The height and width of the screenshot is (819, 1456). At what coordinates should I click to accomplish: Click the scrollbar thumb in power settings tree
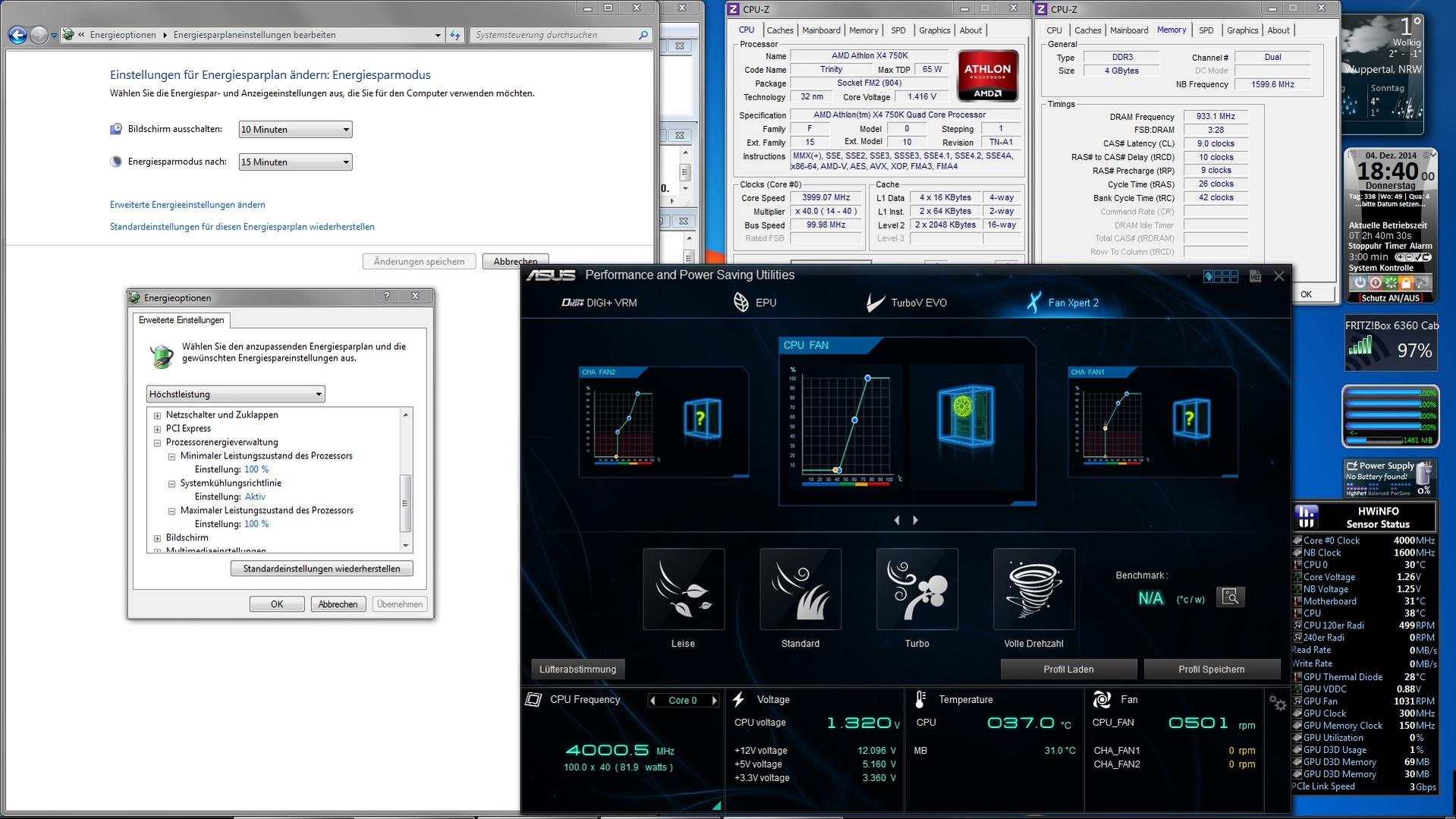(405, 503)
